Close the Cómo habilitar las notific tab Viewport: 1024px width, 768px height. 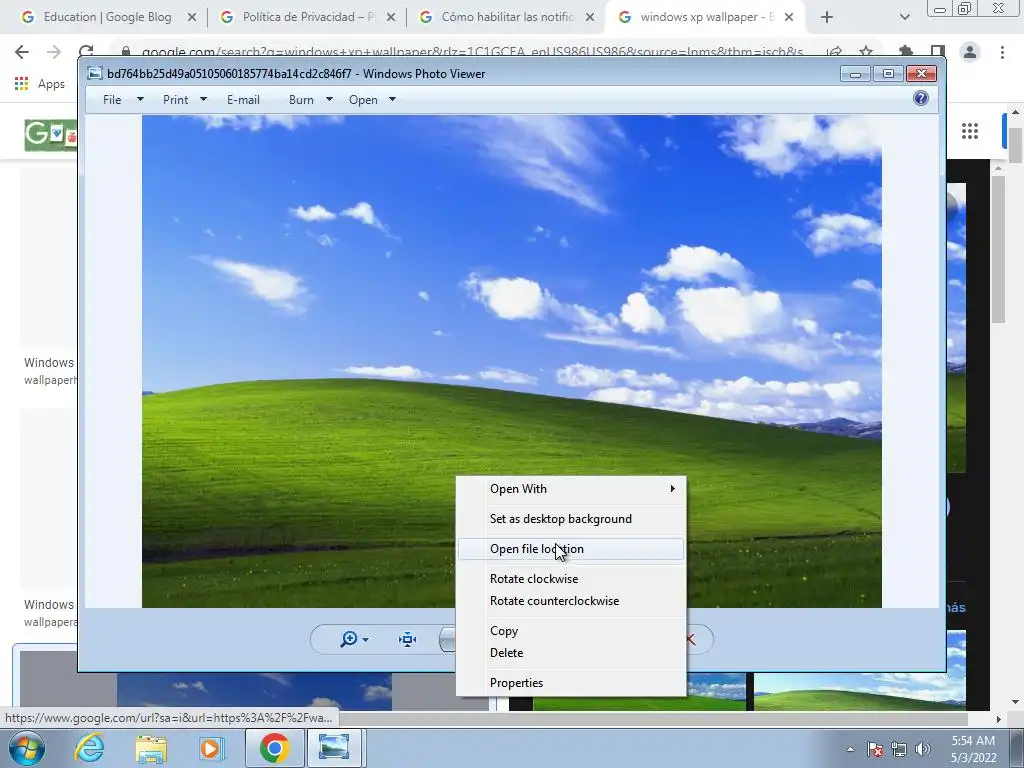pos(590,18)
